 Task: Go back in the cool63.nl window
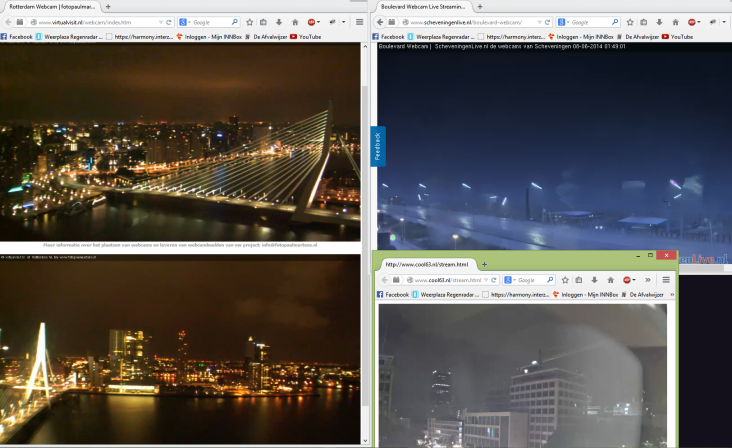coord(385,280)
